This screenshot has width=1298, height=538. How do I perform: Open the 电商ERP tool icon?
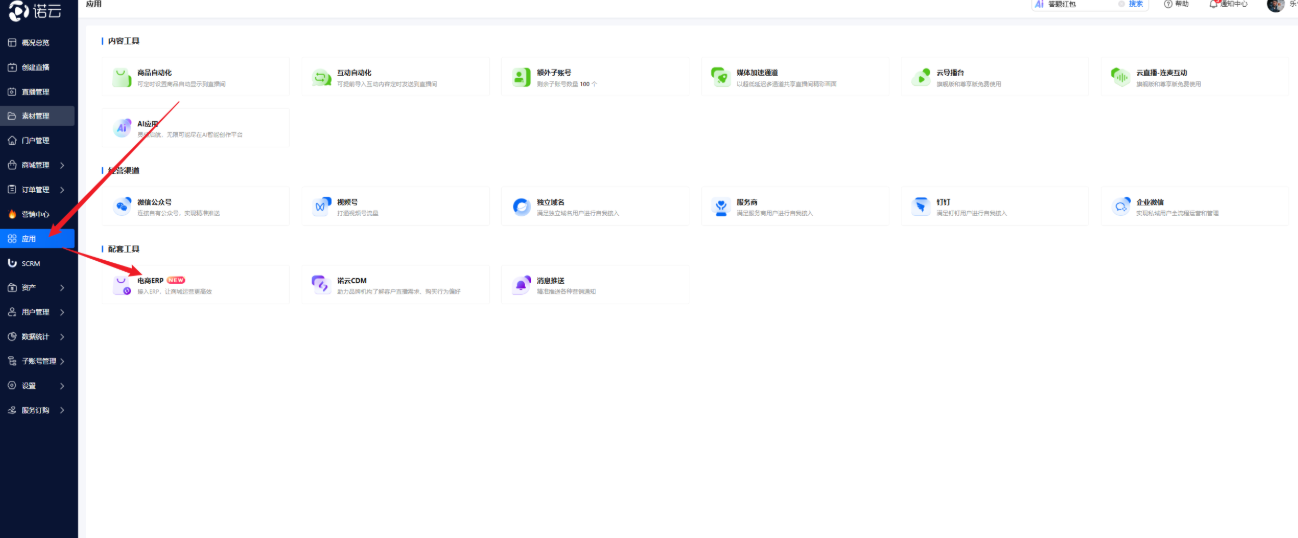point(121,285)
